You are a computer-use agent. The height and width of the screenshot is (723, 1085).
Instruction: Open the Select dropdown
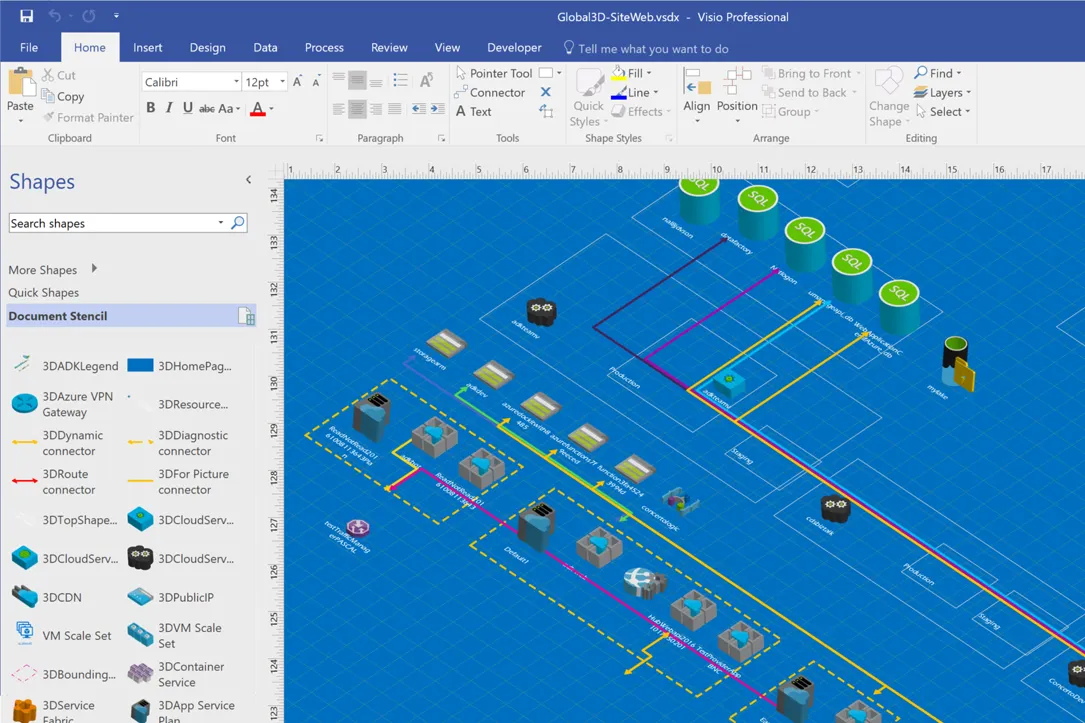942,111
